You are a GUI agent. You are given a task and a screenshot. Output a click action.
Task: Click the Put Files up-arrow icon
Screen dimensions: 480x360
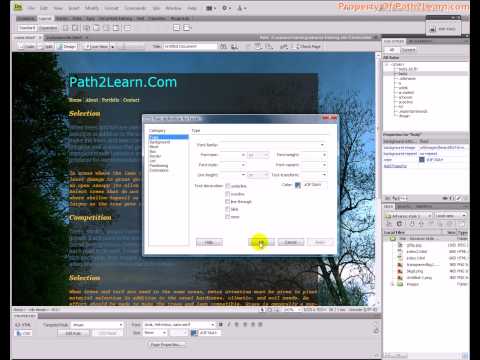tap(421, 224)
